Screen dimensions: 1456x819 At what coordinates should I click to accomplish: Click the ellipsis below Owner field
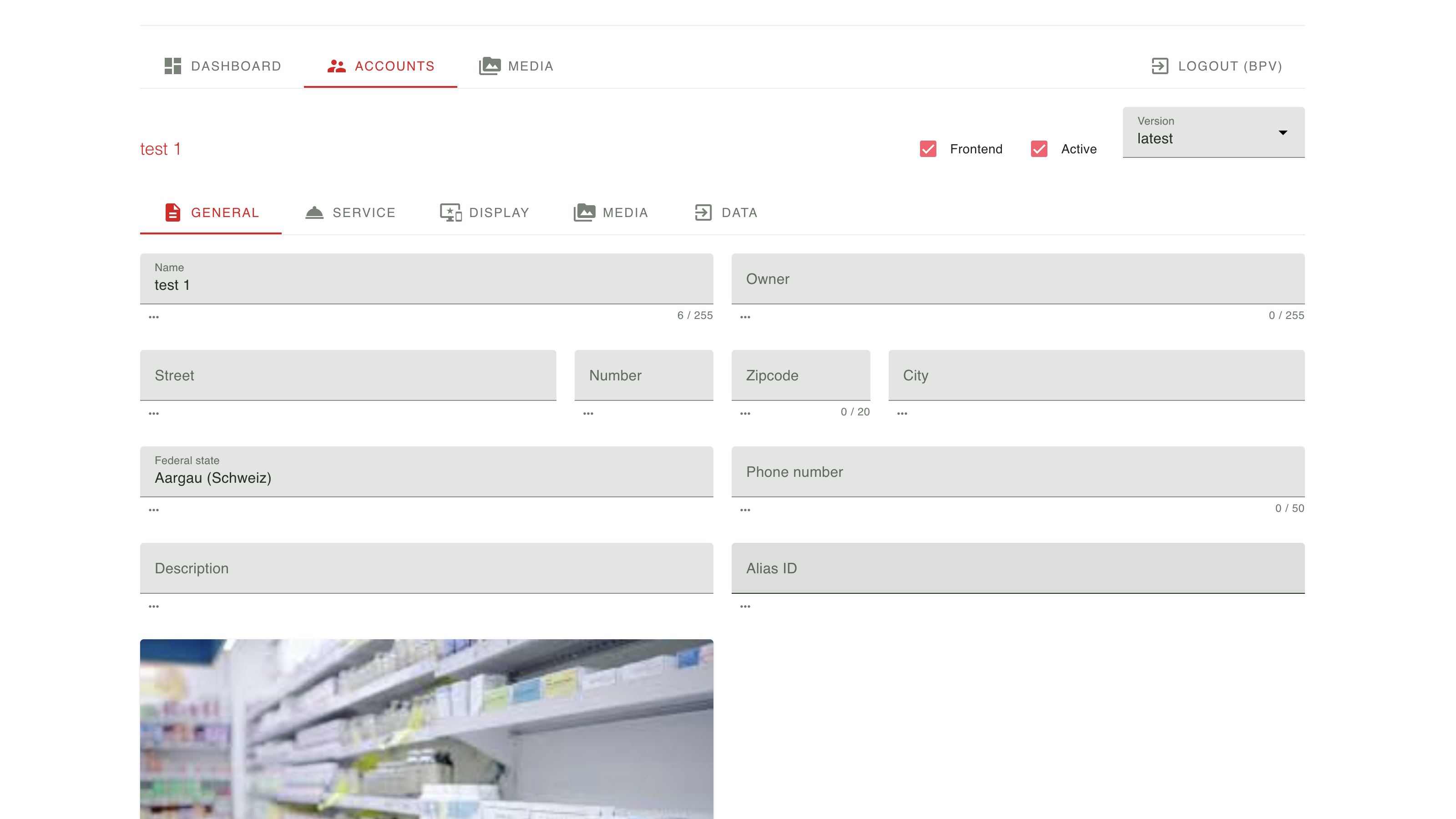point(745,317)
